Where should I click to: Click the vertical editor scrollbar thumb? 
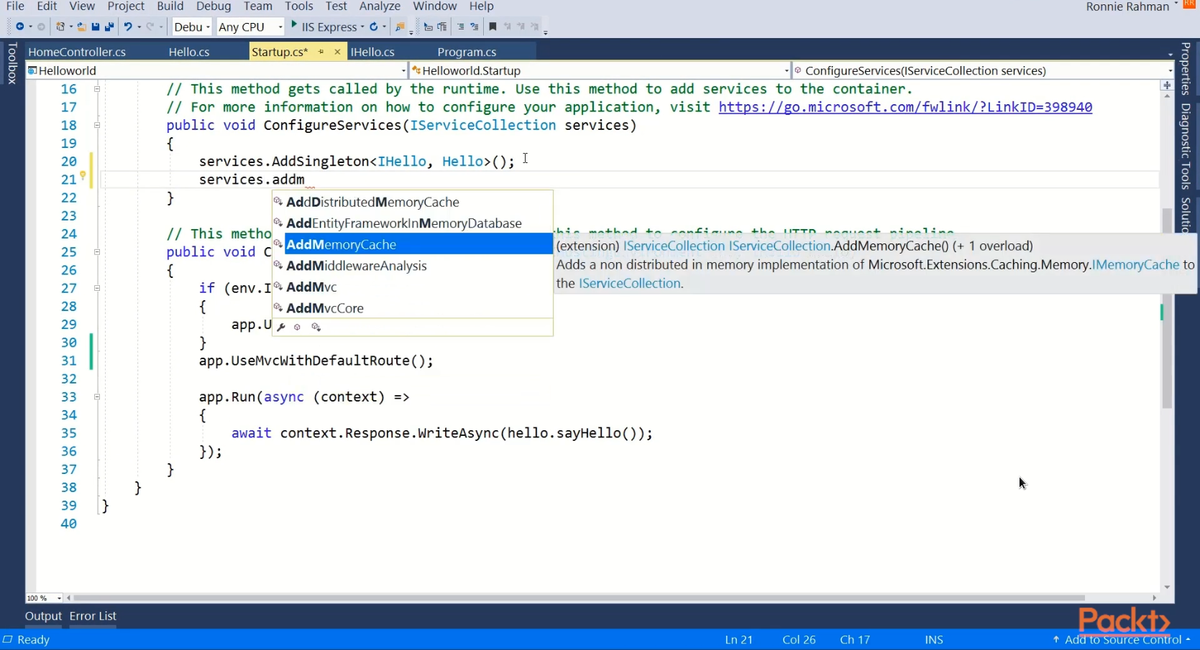click(x=1167, y=308)
